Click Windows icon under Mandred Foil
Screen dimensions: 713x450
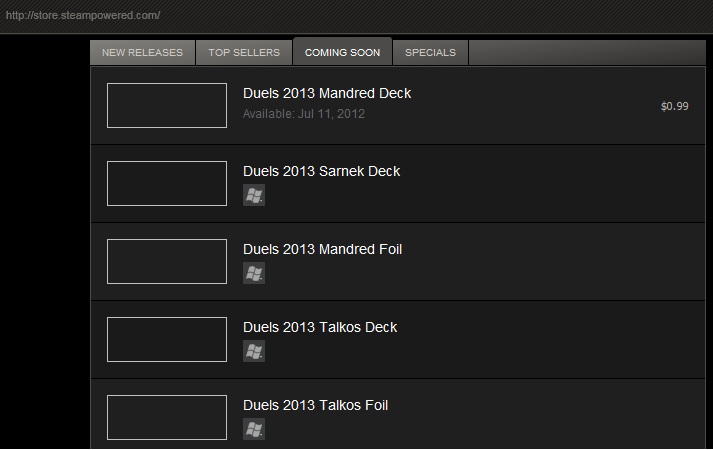[x=254, y=273]
